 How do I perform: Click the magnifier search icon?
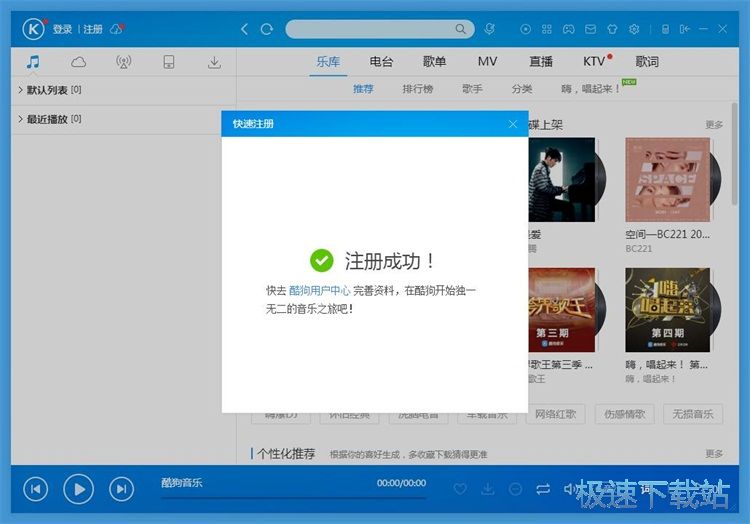(460, 29)
